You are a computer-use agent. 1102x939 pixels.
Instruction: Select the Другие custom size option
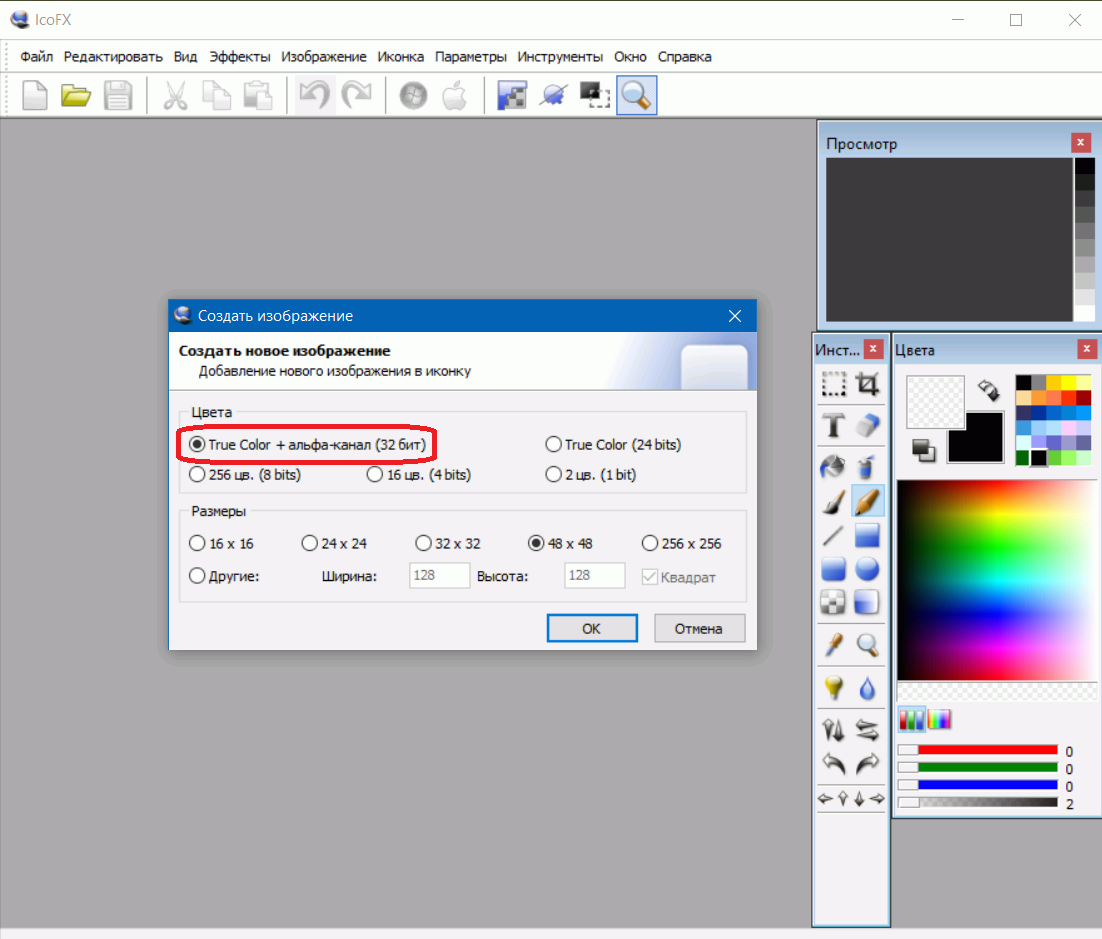point(224,576)
